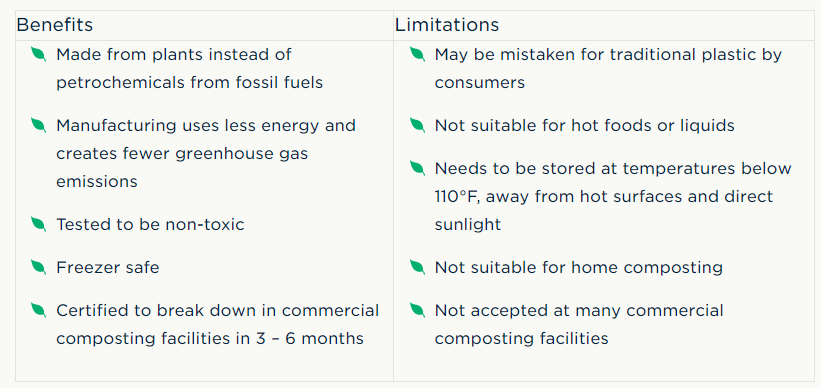Click leaf icon next to 'Not suitable for home composting'

click(x=417, y=267)
